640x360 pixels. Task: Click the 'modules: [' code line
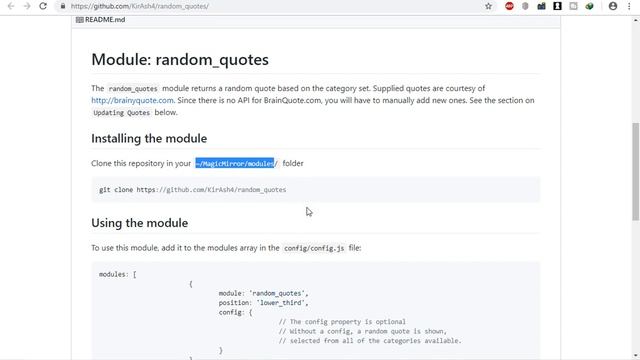point(118,274)
